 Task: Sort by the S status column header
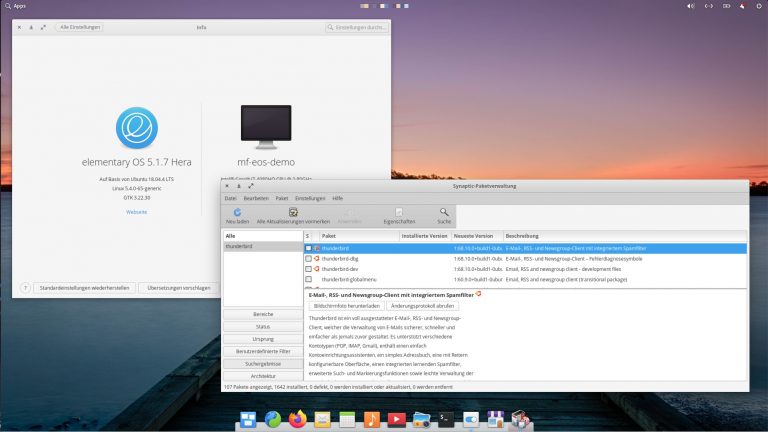click(x=308, y=236)
